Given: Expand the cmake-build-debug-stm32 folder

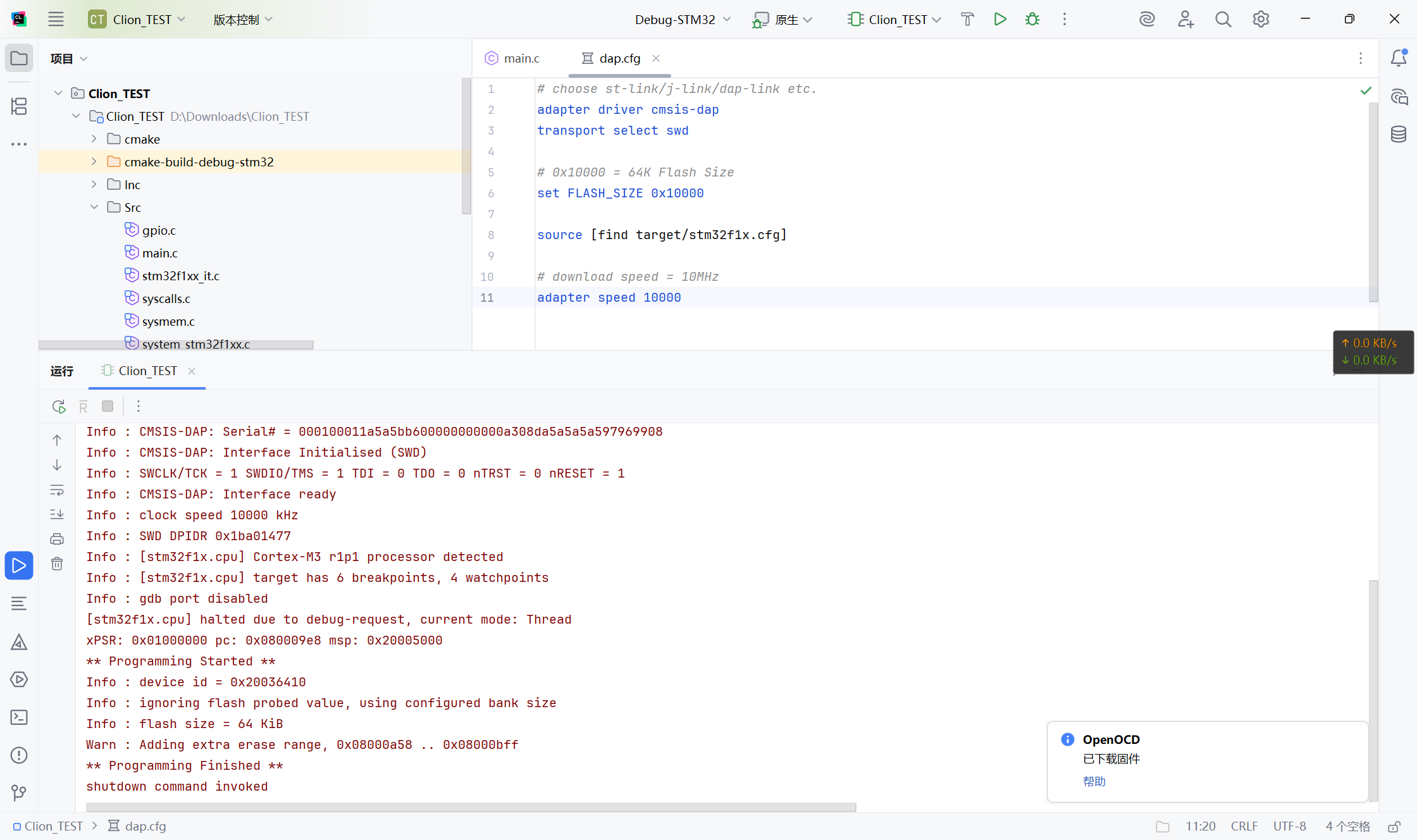Looking at the screenshot, I should tap(94, 162).
